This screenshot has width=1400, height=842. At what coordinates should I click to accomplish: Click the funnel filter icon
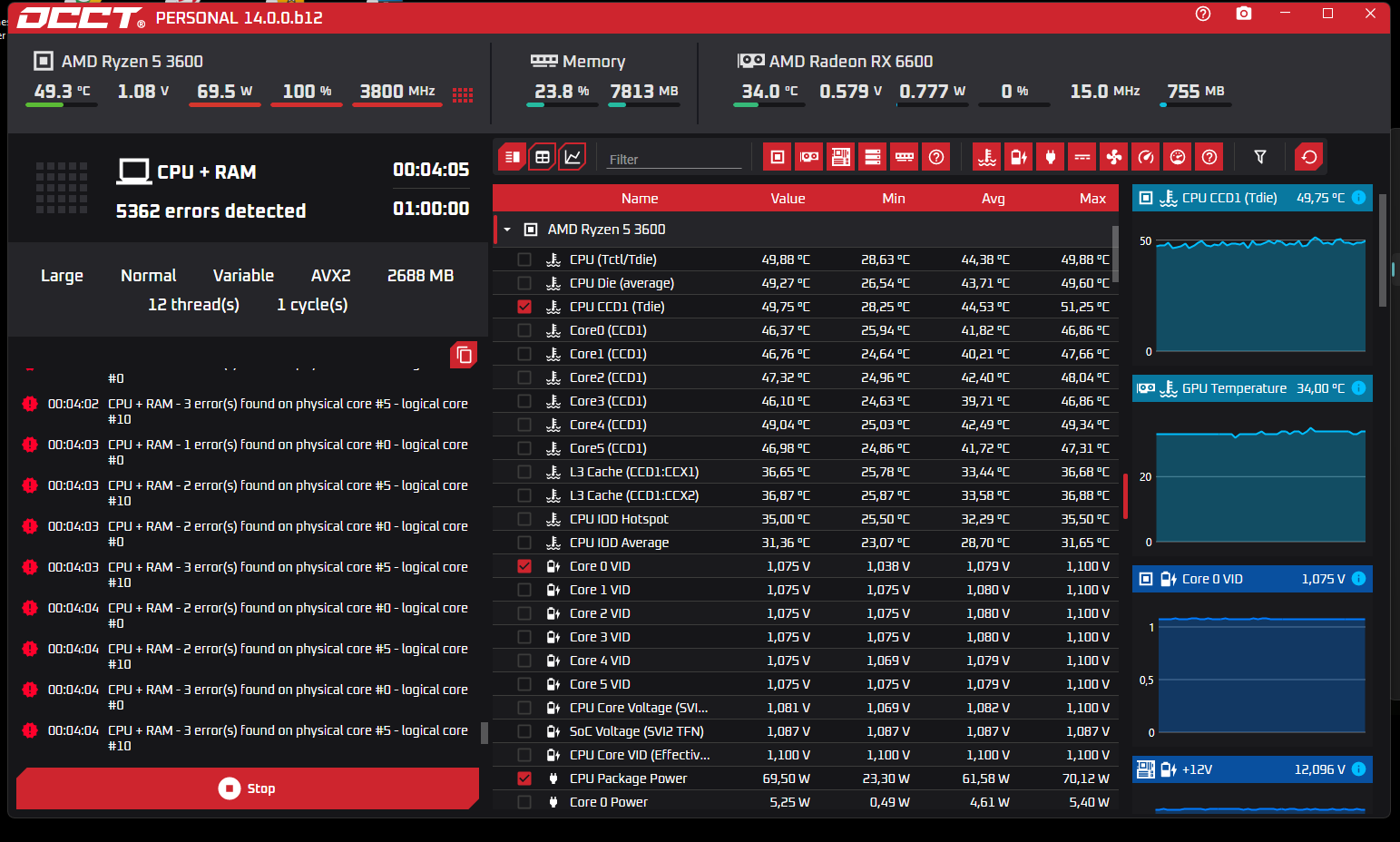coord(1260,157)
